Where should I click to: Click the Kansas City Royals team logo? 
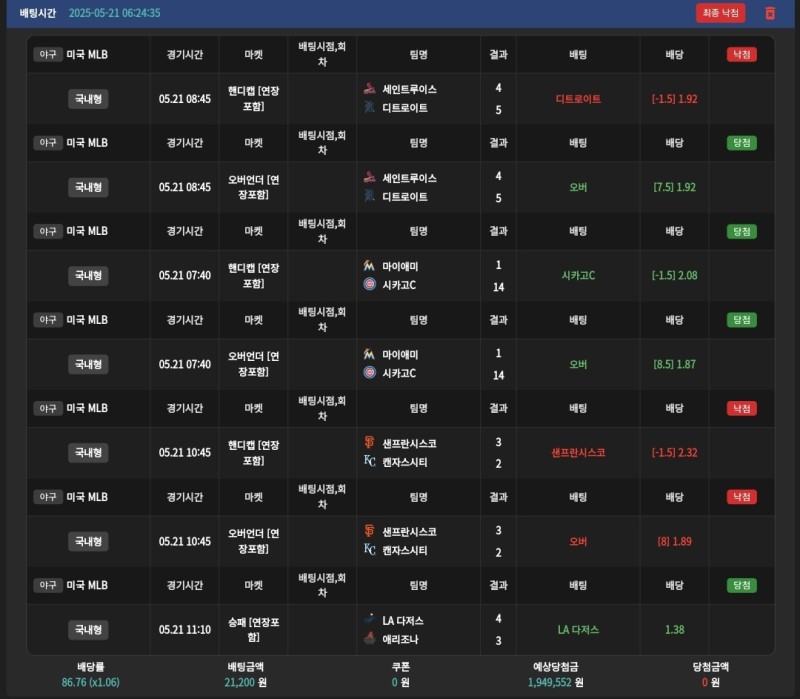click(x=370, y=462)
